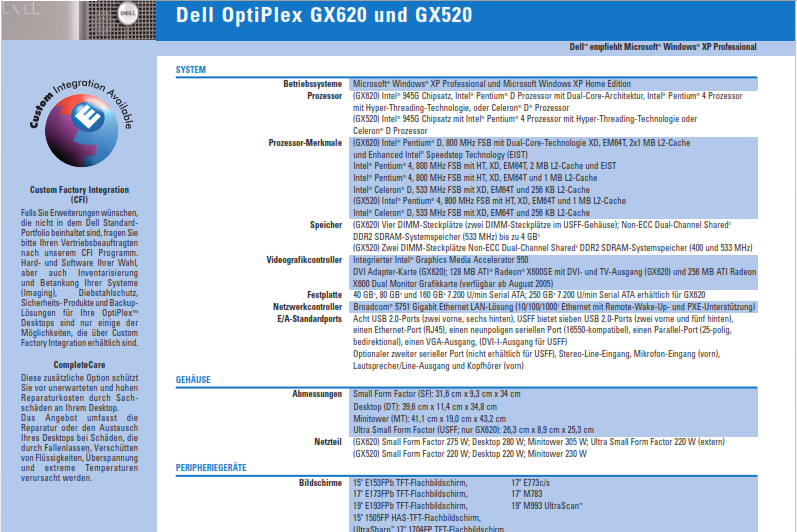Screen dimensions: 797x532
Task: Click the 'Integrierter Intel Graphics Media Accelerator 950' line
Action: (440, 260)
